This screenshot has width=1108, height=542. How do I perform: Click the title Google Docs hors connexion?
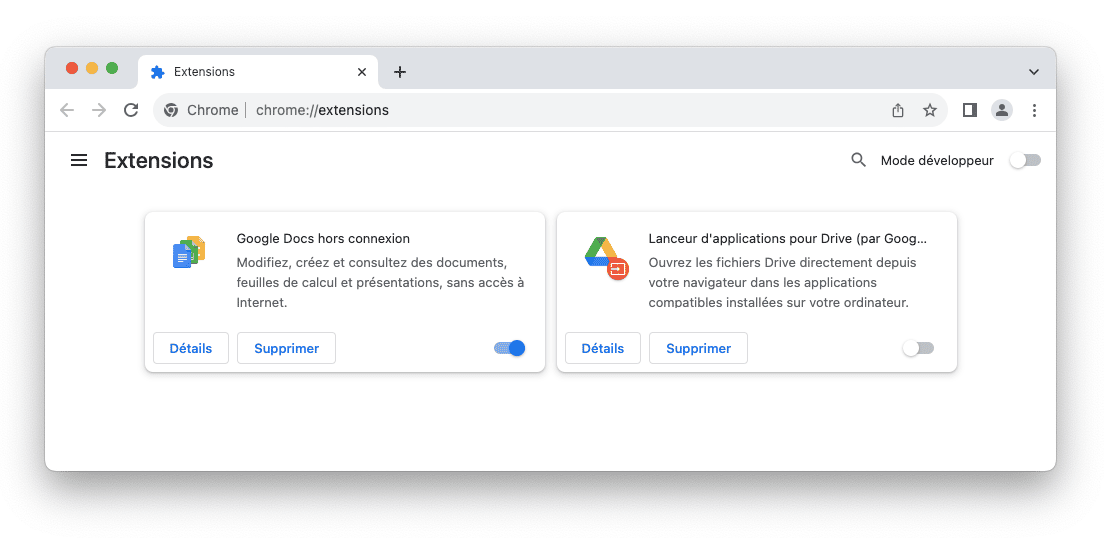pos(323,238)
